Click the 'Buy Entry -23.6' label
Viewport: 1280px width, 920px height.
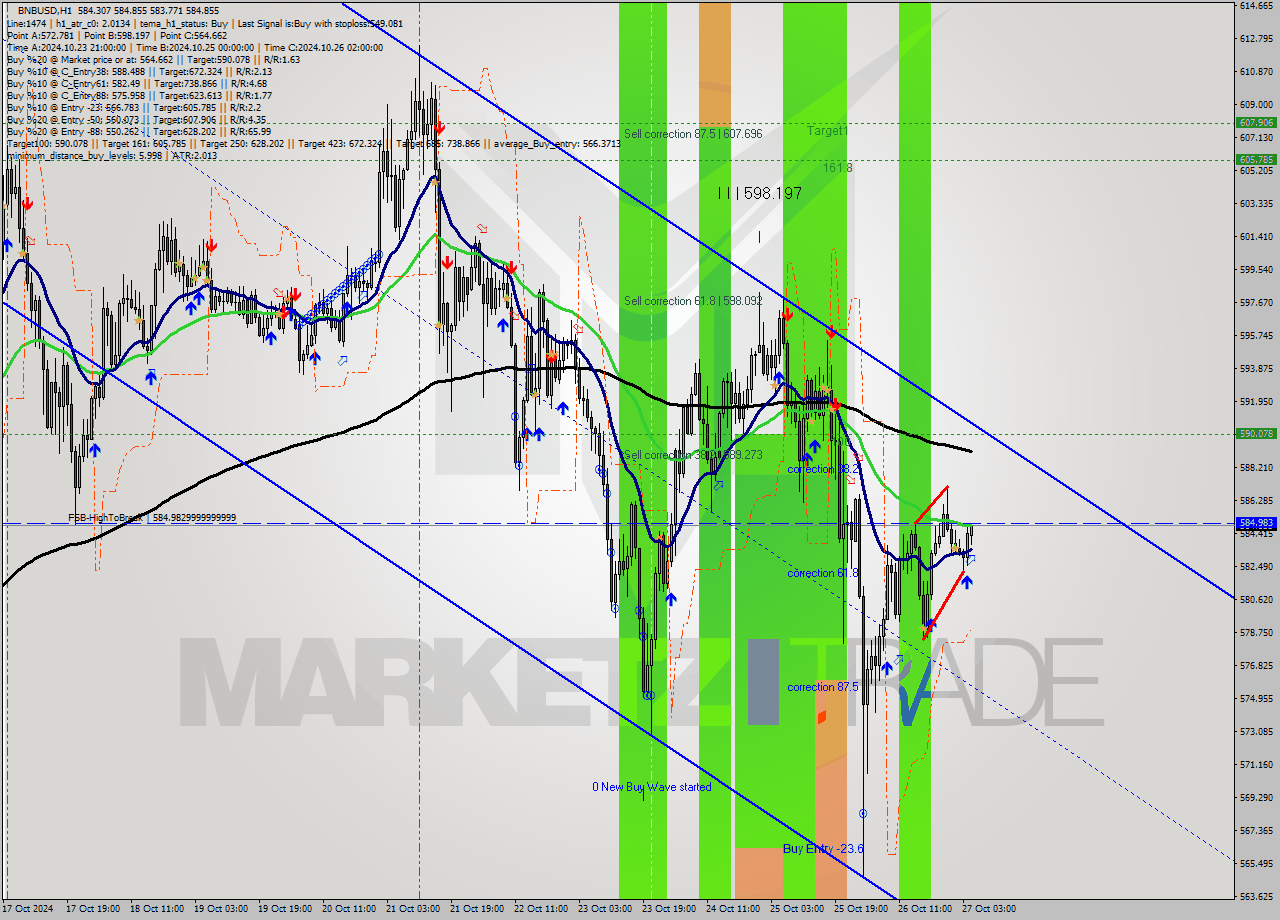823,849
